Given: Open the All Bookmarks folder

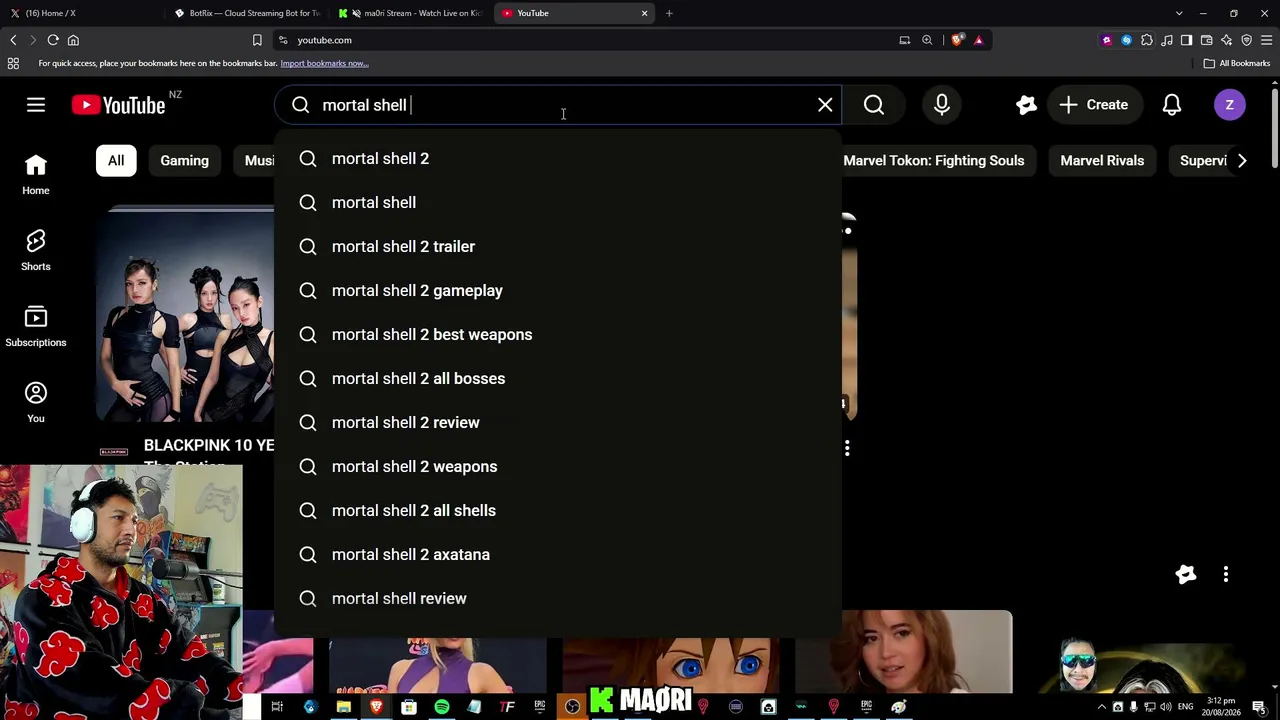Looking at the screenshot, I should [1237, 63].
